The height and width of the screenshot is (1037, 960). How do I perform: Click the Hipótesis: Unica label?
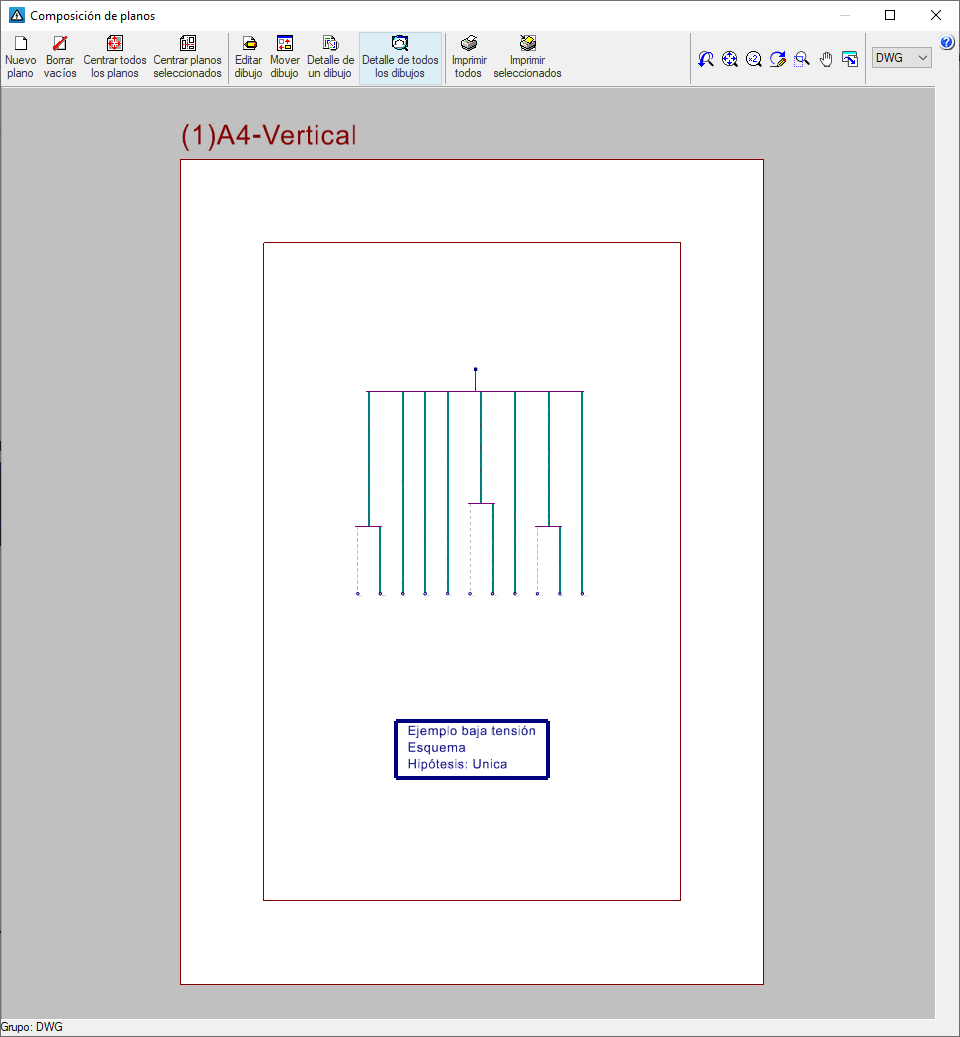tap(458, 764)
